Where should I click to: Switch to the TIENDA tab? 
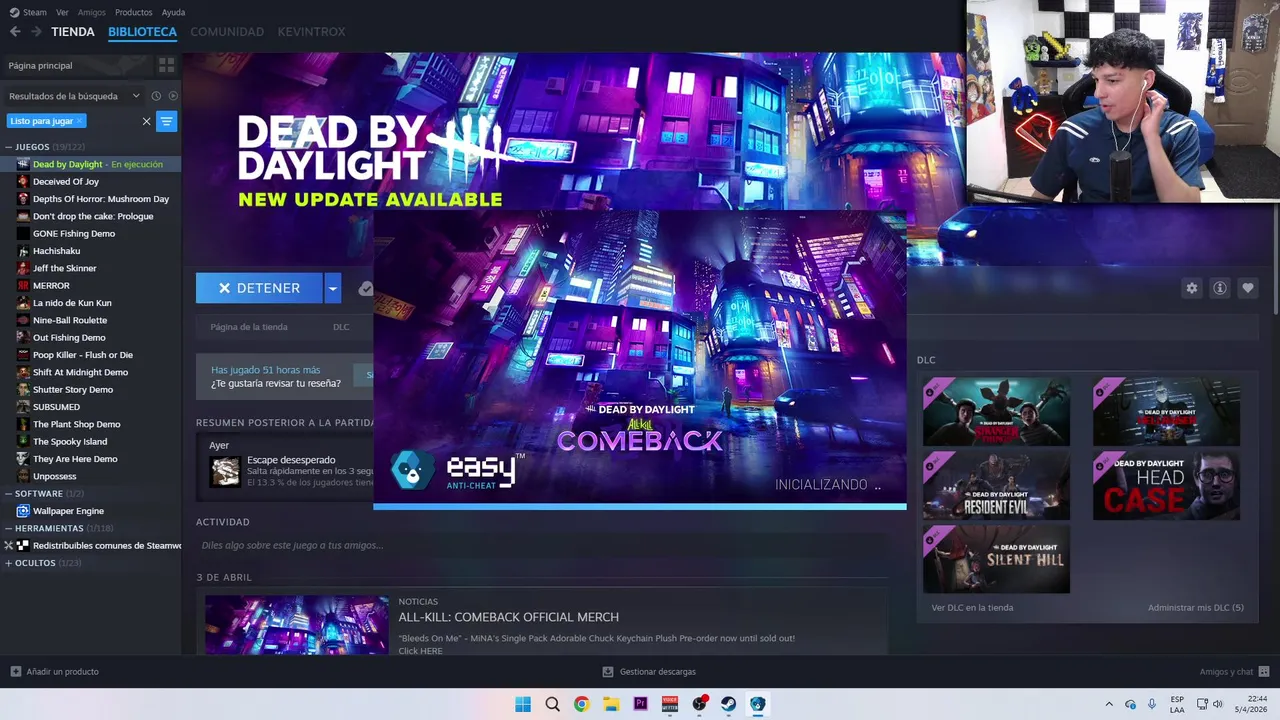pyautogui.click(x=73, y=32)
